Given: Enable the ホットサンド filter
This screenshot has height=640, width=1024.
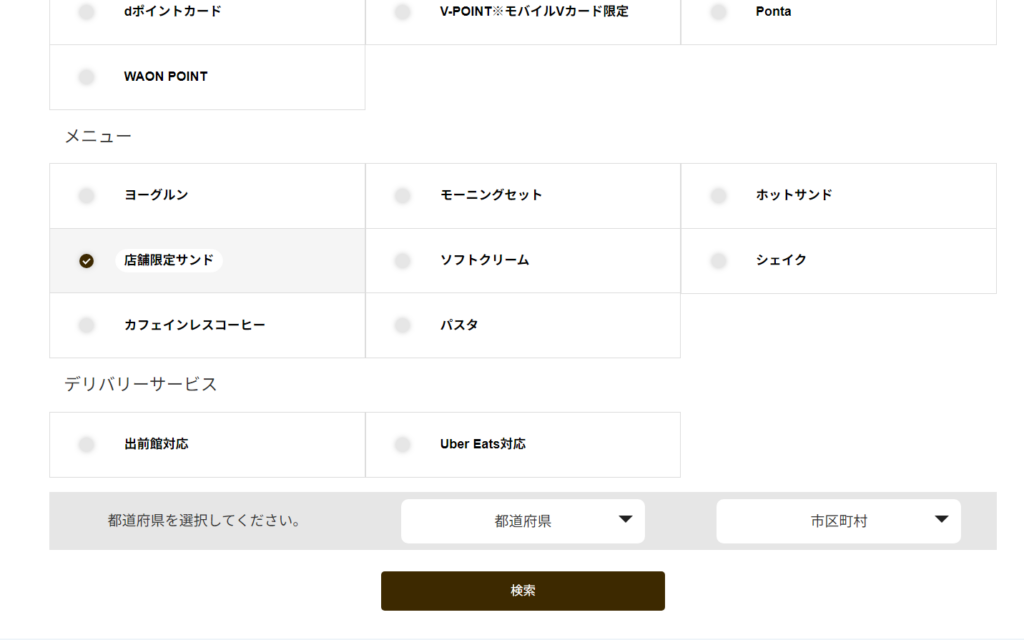Looking at the screenshot, I should [718, 196].
